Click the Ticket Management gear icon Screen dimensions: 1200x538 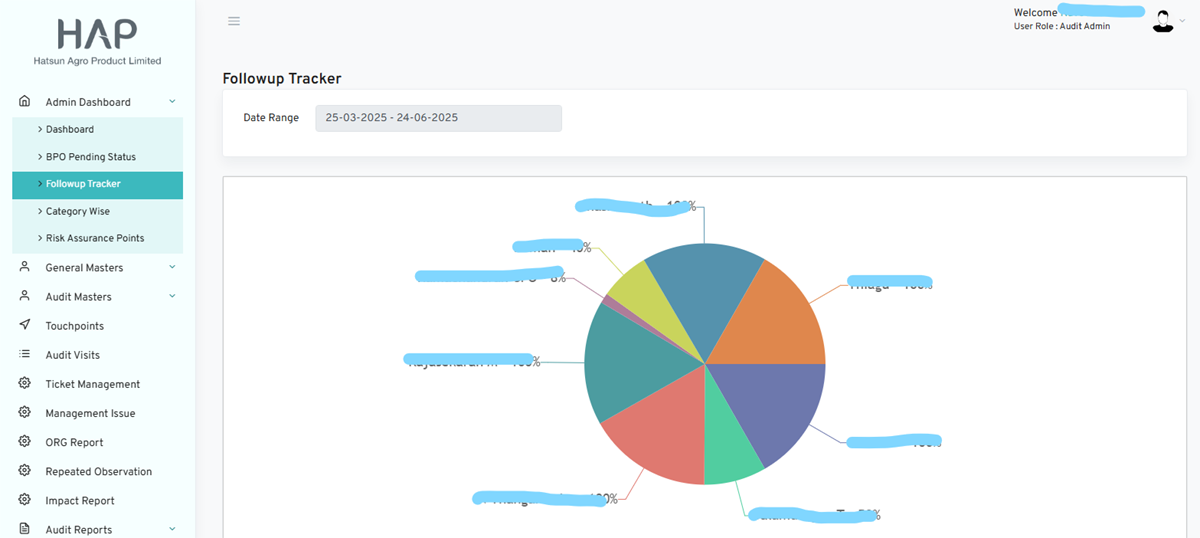(25, 384)
